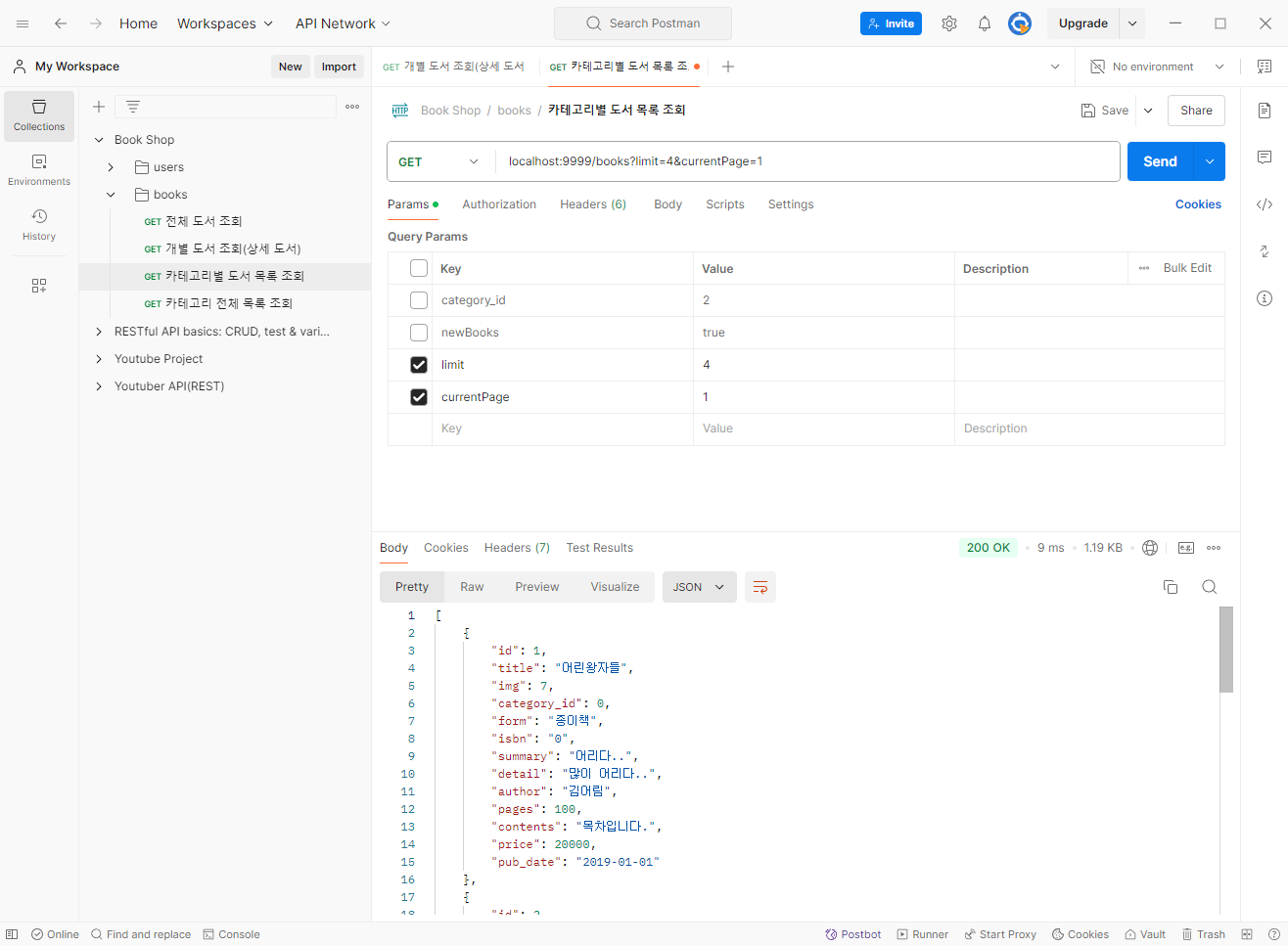The height and width of the screenshot is (946, 1288).
Task: Open the request Info icon
Action: pyautogui.click(x=1265, y=298)
